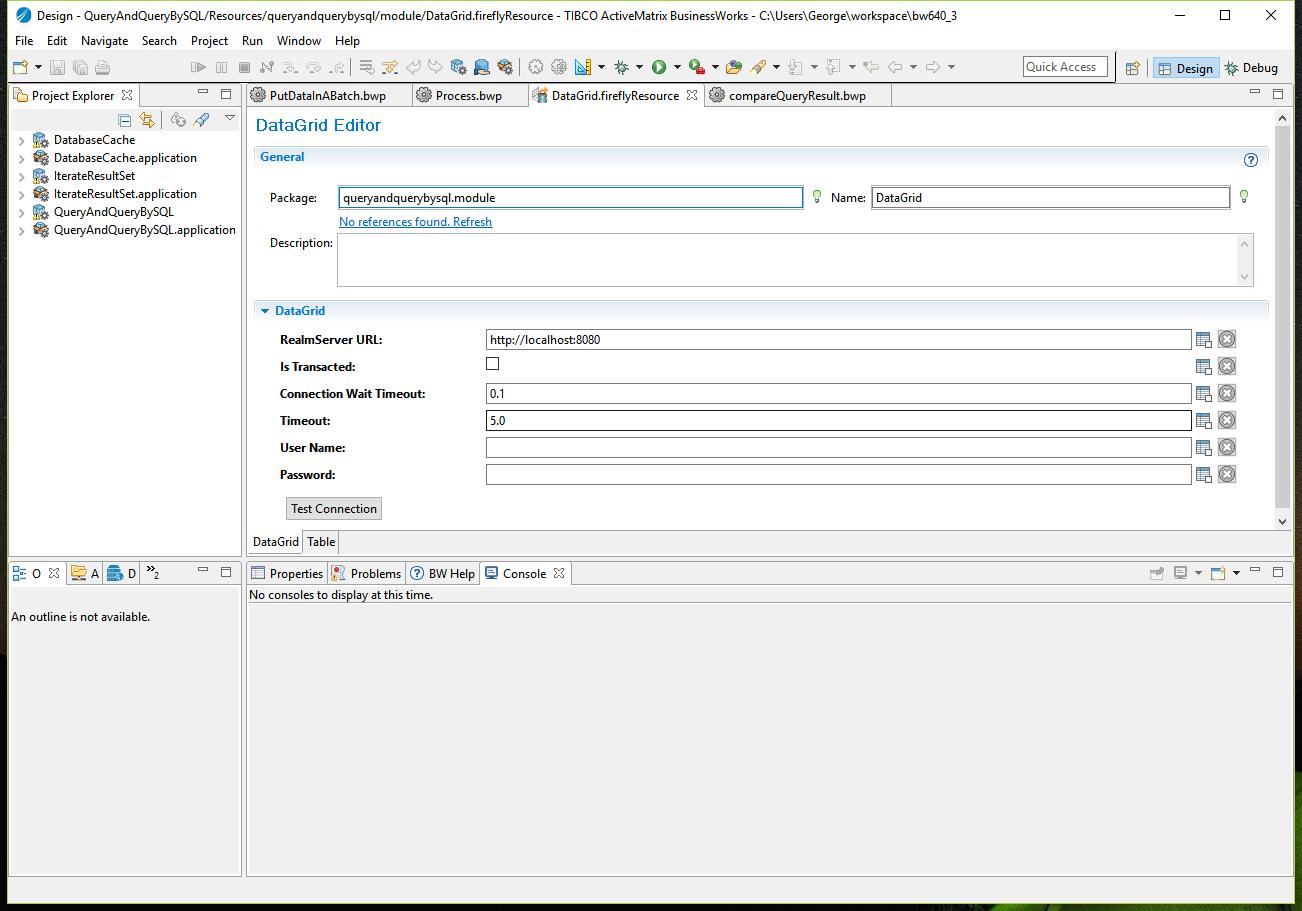Click 'No references found. Refresh' link

point(415,222)
